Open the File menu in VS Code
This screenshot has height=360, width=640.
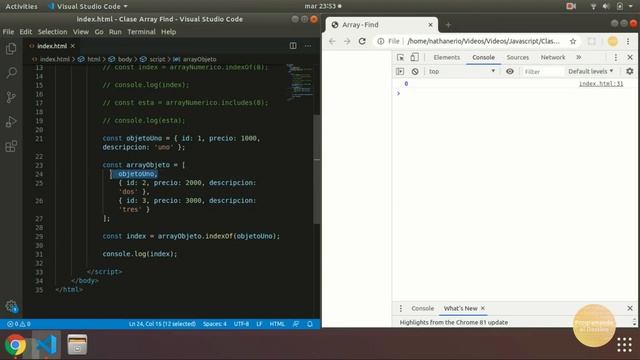coord(8,32)
